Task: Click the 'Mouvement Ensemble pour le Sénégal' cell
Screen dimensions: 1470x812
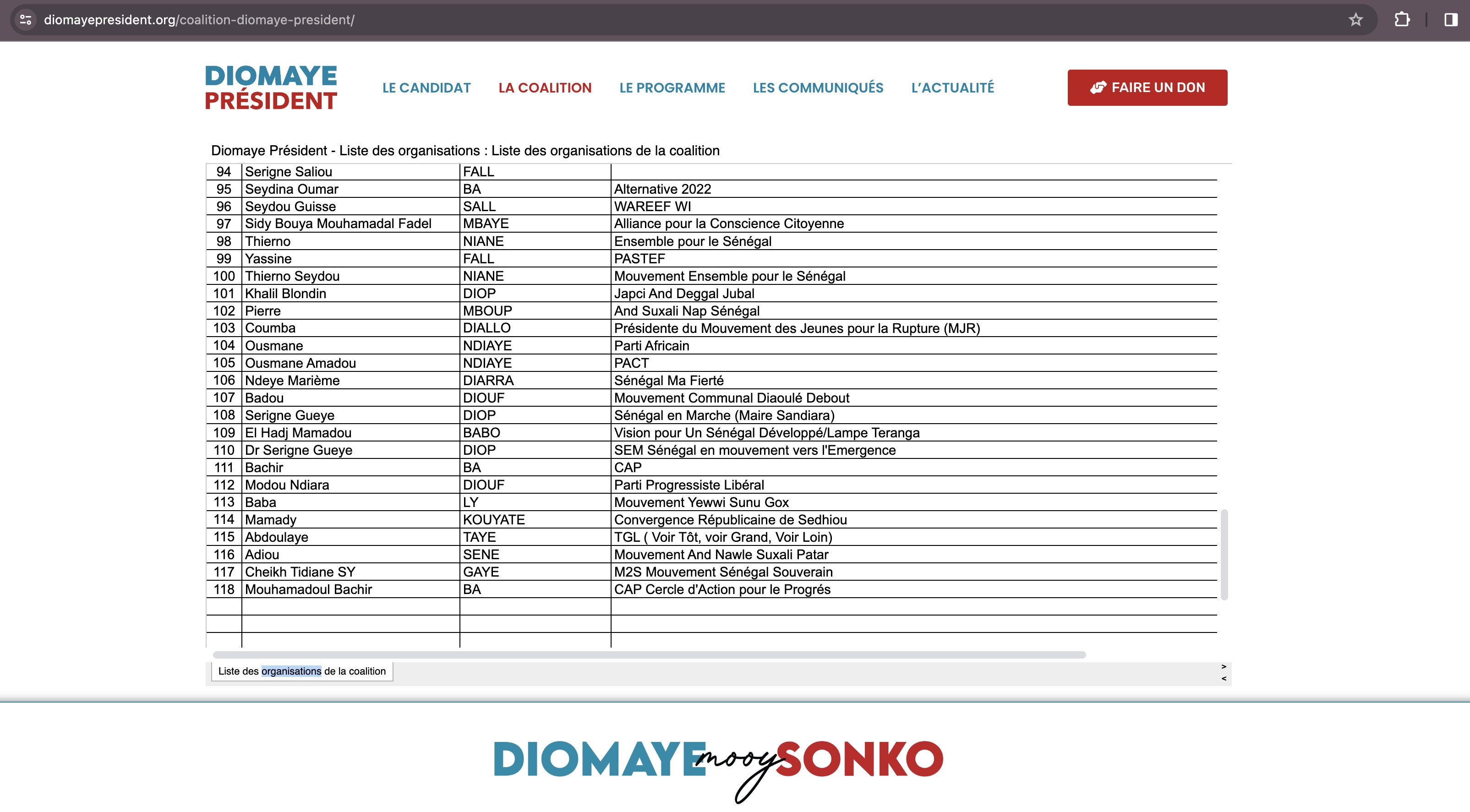Action: point(913,276)
